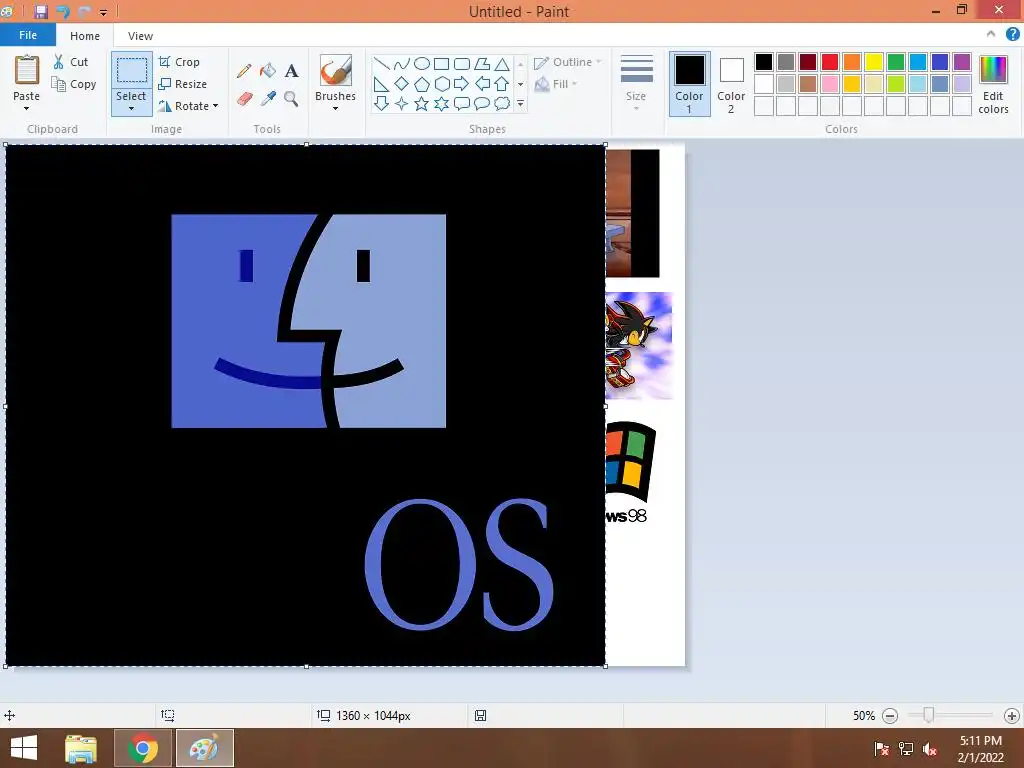
Task: Select the Color picker eyedropper tool
Action: coord(268,99)
